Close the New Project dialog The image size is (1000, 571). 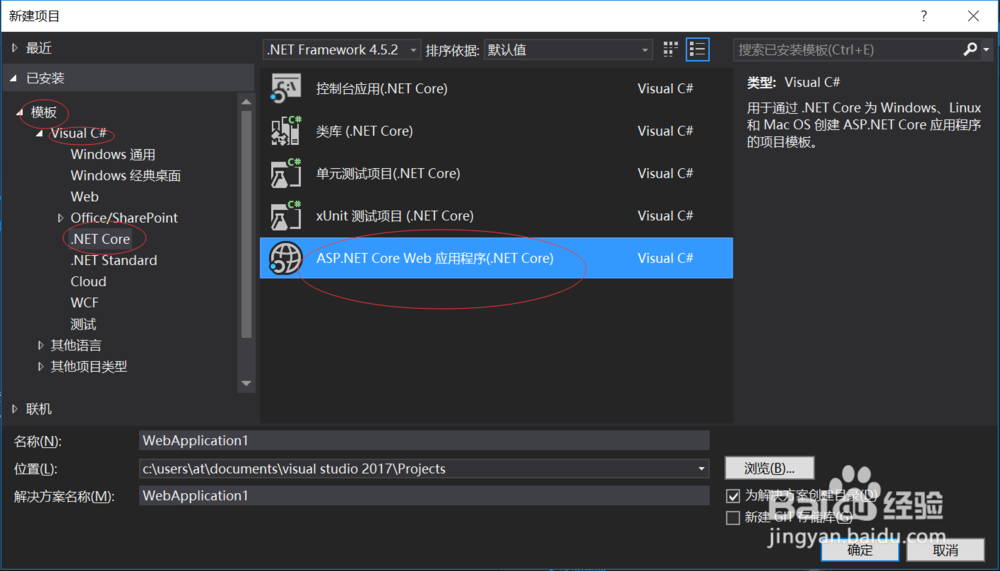(x=973, y=16)
